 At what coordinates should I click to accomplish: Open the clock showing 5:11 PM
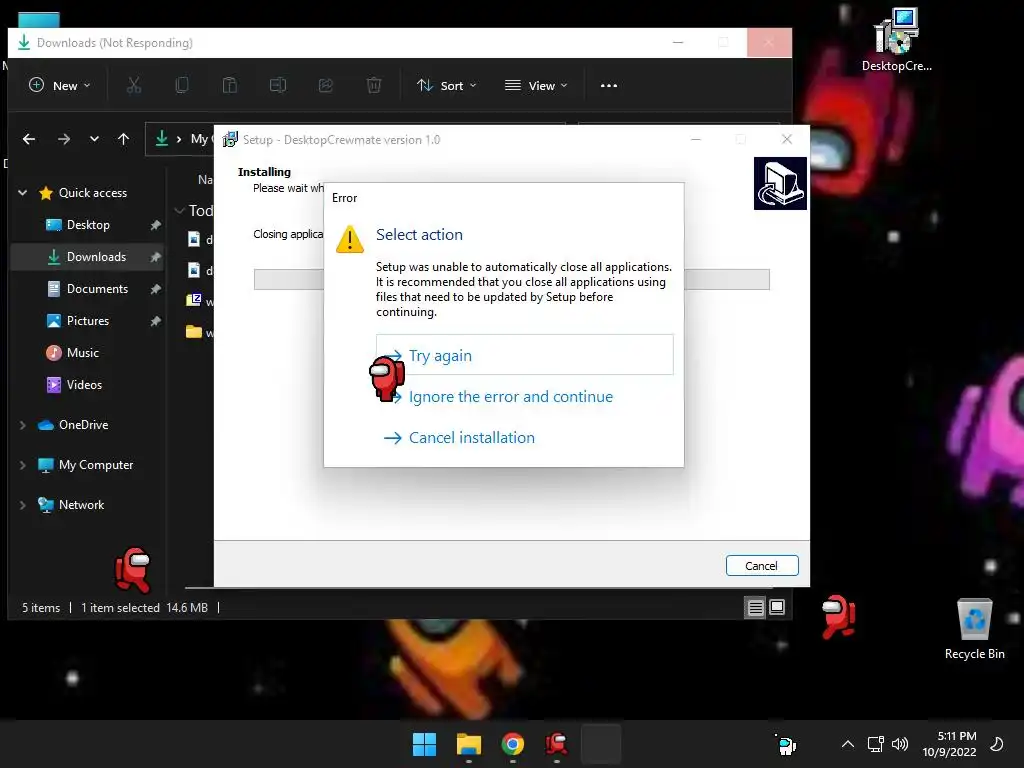tap(949, 744)
